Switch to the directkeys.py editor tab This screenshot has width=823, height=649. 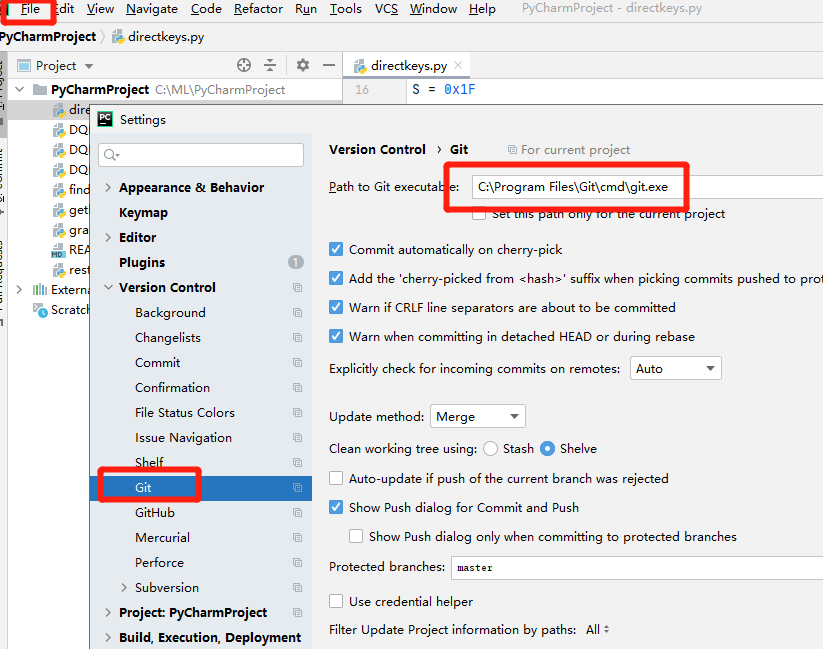click(408, 66)
